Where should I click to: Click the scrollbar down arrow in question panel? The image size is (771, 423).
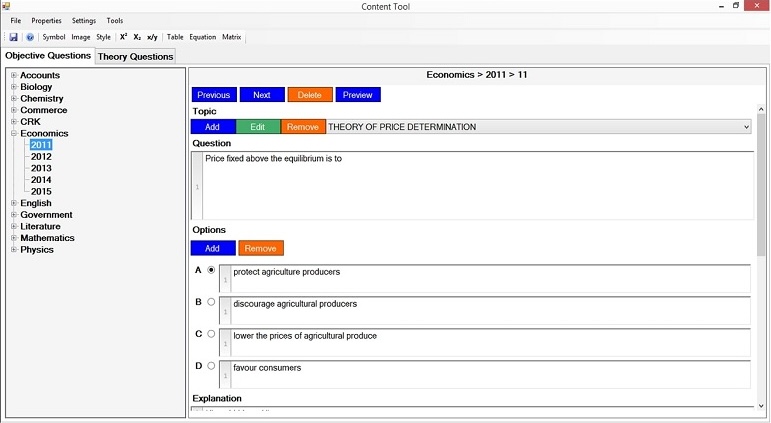pos(761,406)
